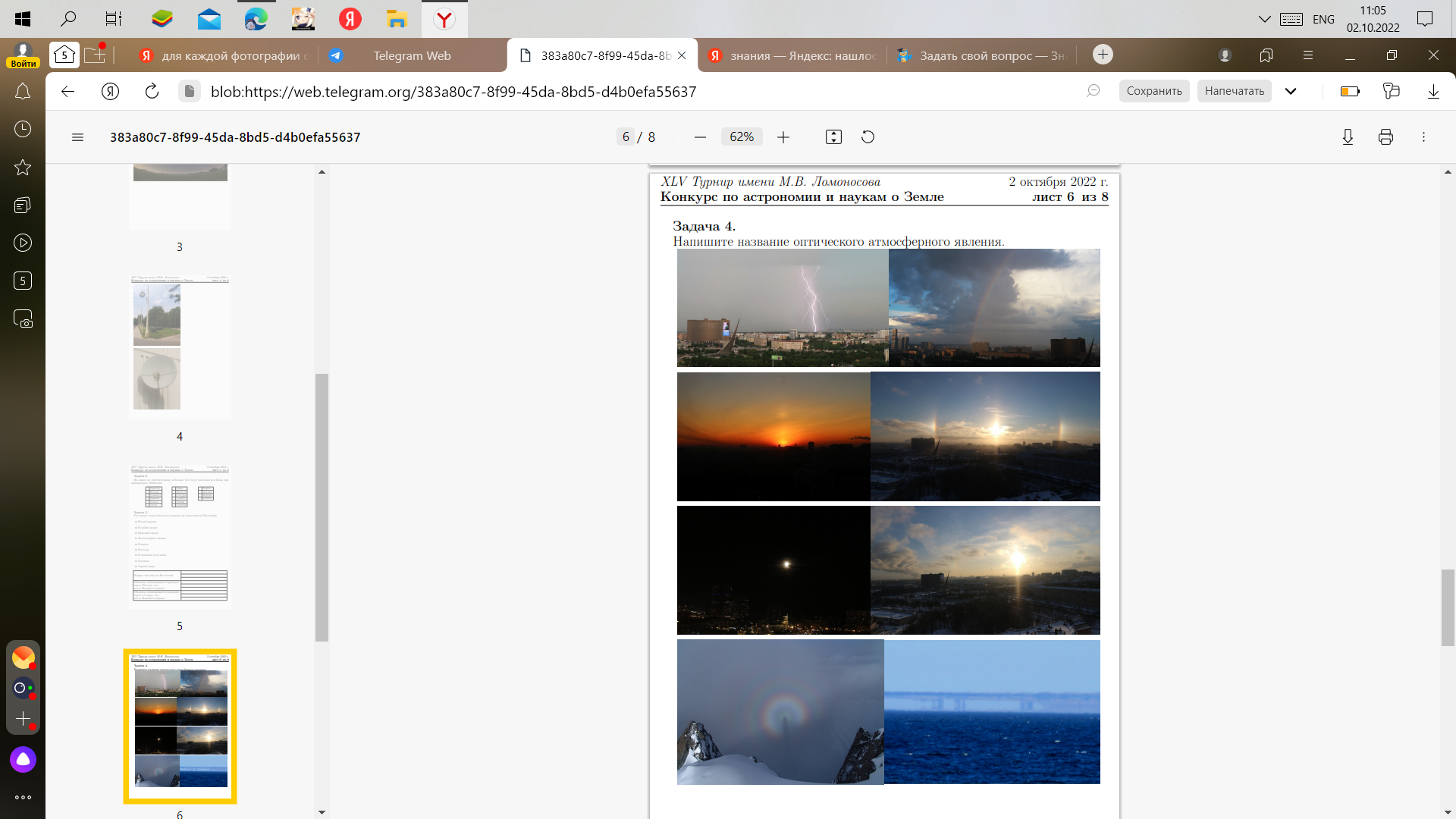Focus the address bar URL
The image size is (1456, 819).
pyautogui.click(x=453, y=92)
